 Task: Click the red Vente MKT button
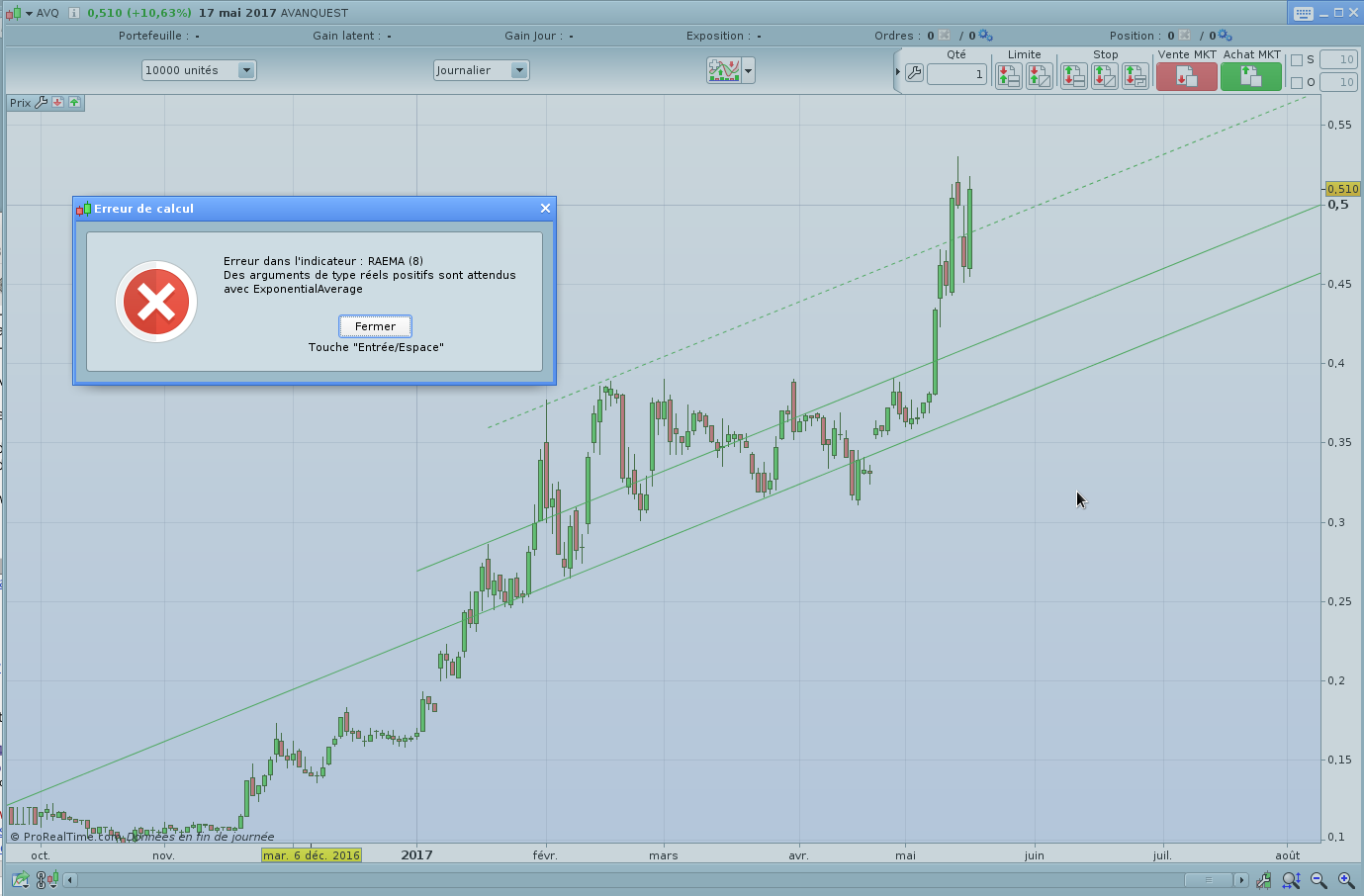(x=1187, y=76)
